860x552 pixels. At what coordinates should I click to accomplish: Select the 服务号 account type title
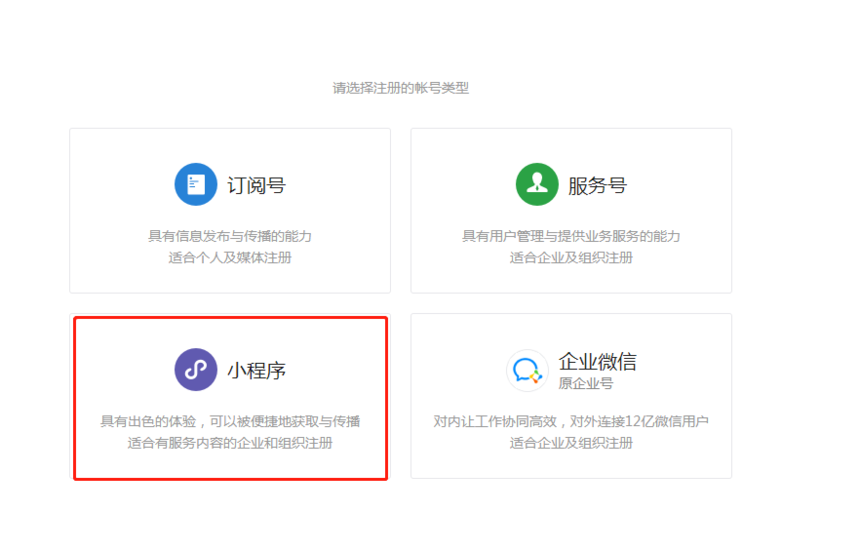point(598,185)
